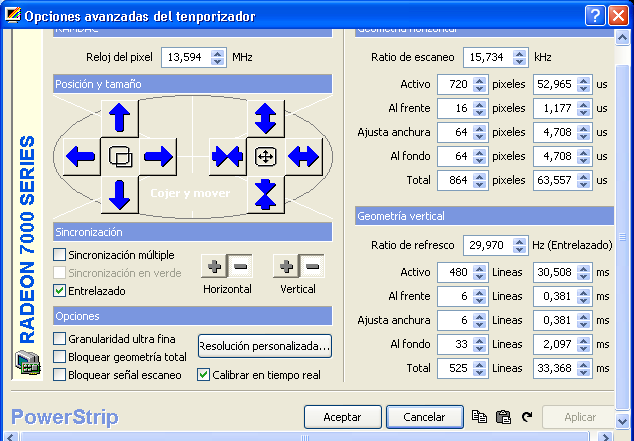634x441 pixels.
Task: Move the screen position down arrow
Action: point(120,195)
